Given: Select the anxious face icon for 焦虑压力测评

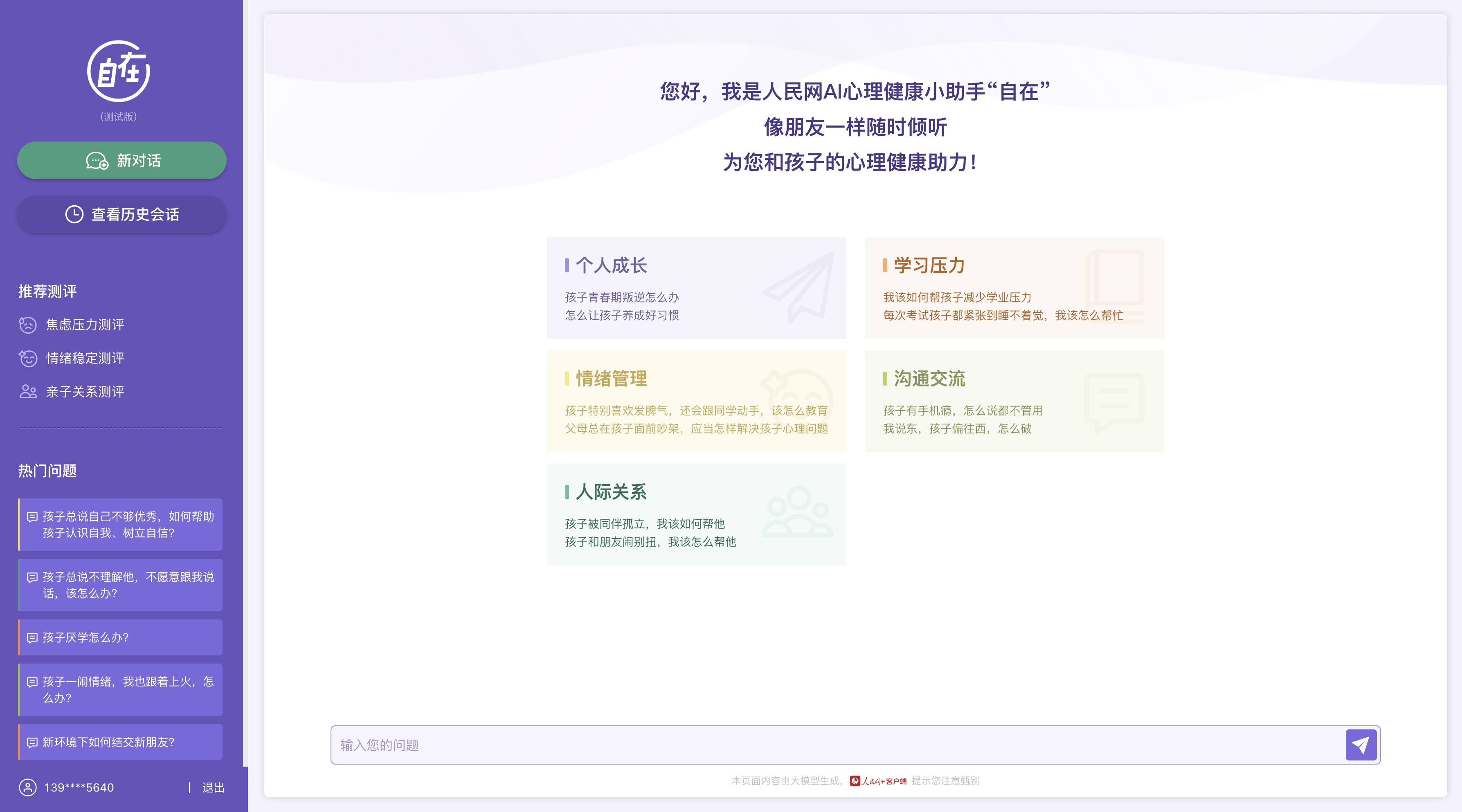Looking at the screenshot, I should tap(27, 325).
